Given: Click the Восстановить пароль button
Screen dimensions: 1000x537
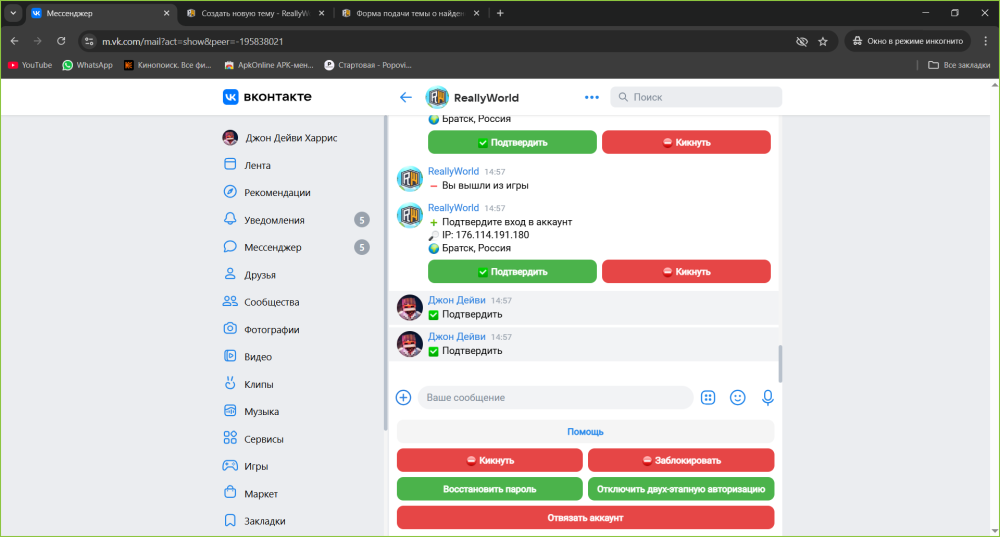Looking at the screenshot, I should point(490,489).
